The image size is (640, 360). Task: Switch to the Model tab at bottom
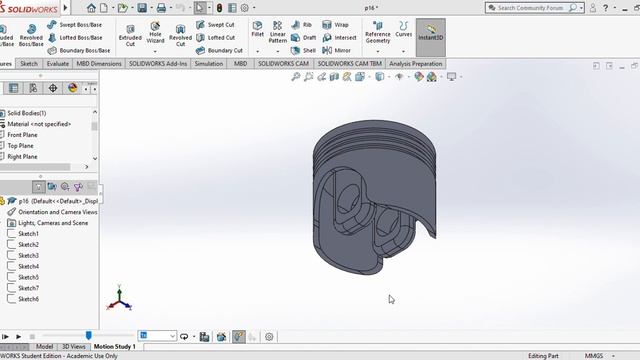(44, 347)
